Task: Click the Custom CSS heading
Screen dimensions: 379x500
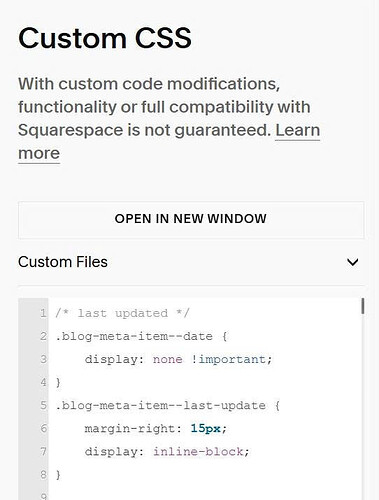Action: (105, 38)
